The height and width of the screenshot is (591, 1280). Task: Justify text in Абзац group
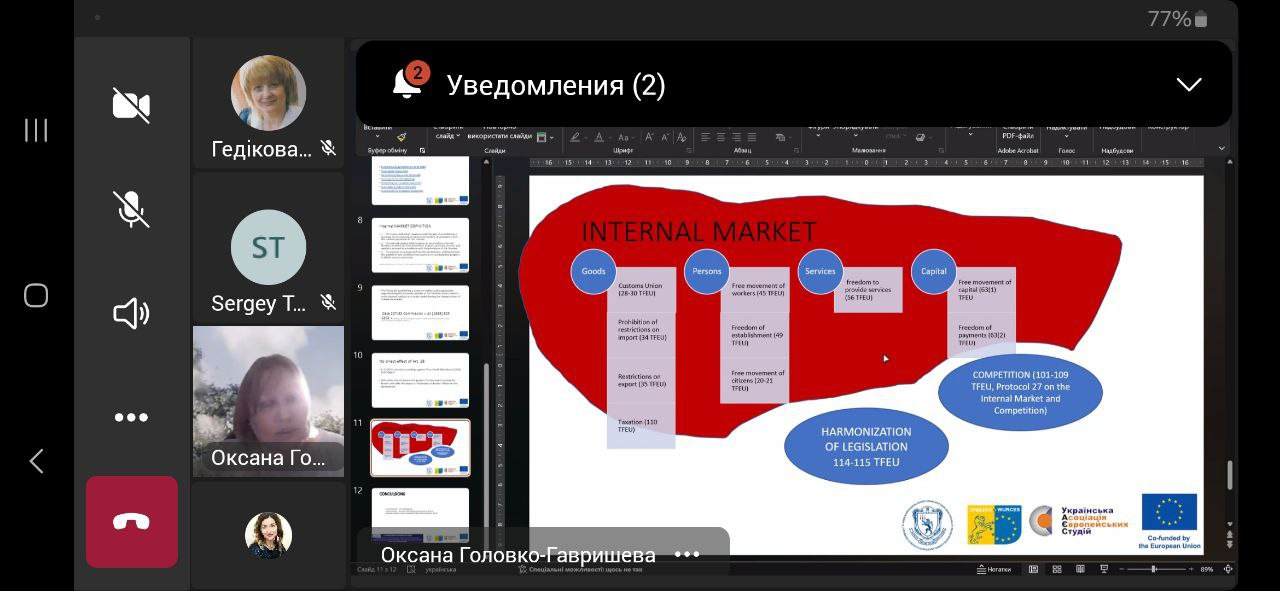point(752,138)
